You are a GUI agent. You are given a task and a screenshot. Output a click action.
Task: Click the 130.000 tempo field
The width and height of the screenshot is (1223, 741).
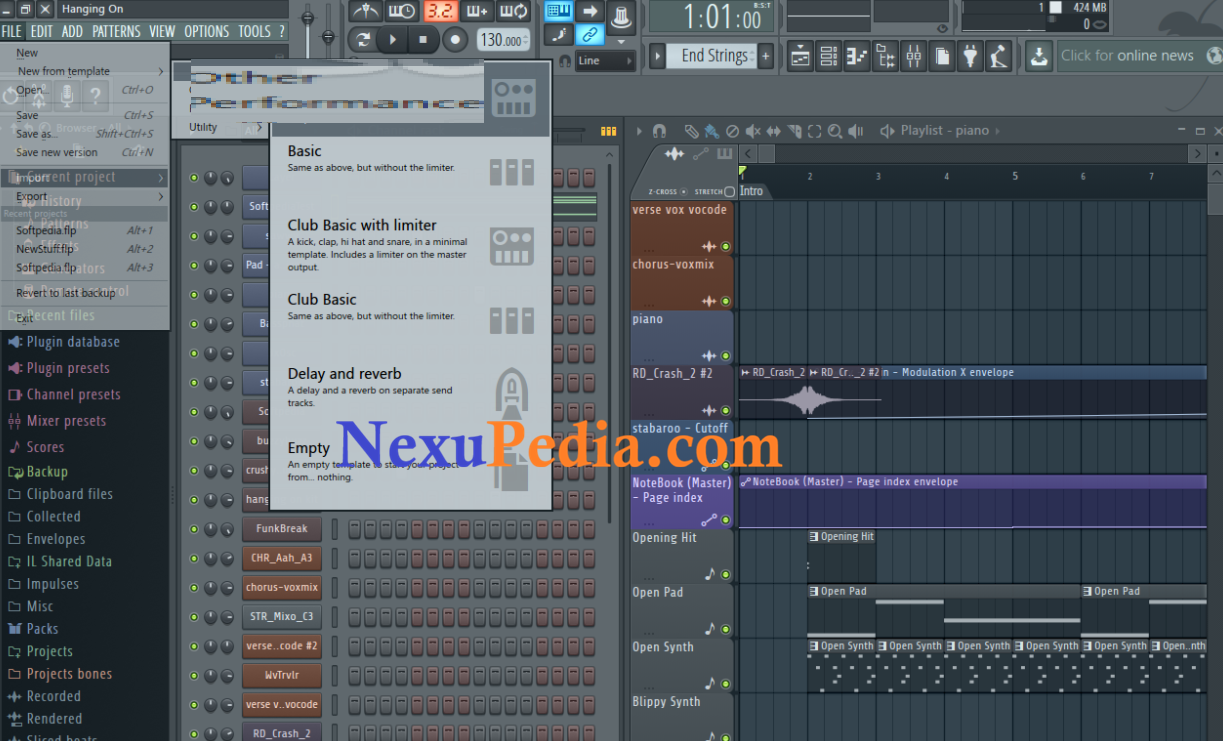[503, 40]
